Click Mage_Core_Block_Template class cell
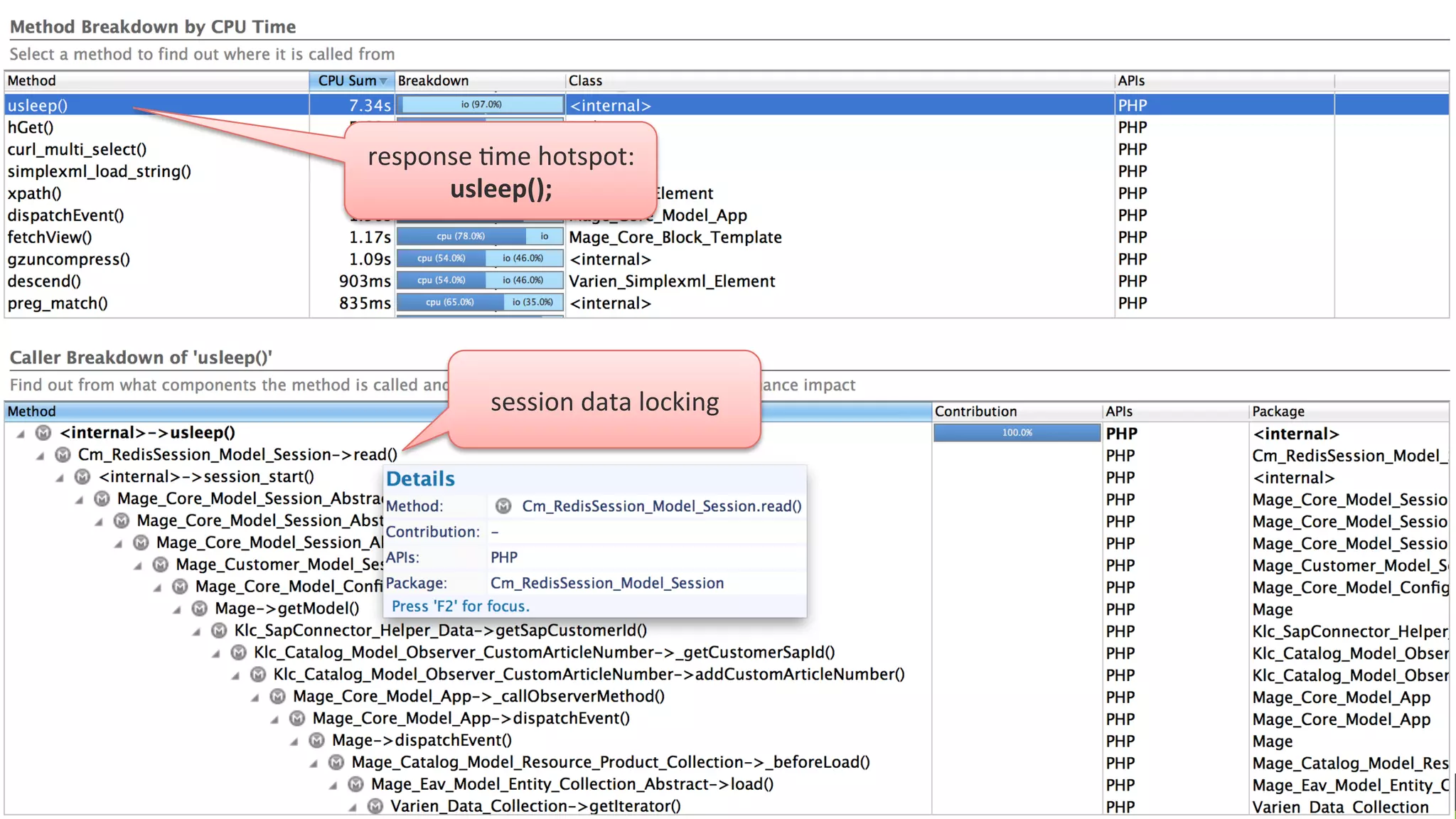The width and height of the screenshot is (1456, 819). tap(675, 237)
